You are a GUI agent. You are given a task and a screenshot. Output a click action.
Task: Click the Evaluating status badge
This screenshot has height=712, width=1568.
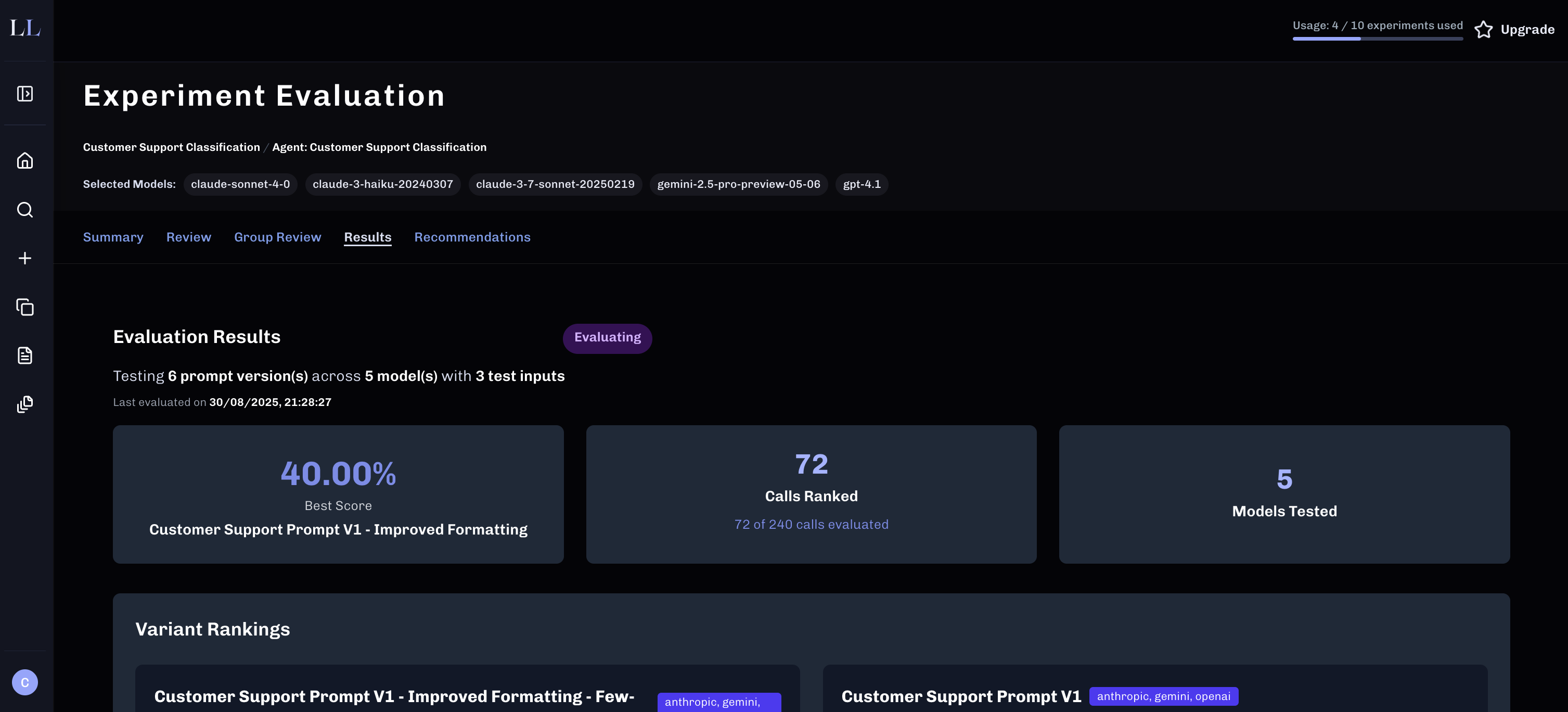pyautogui.click(x=607, y=338)
